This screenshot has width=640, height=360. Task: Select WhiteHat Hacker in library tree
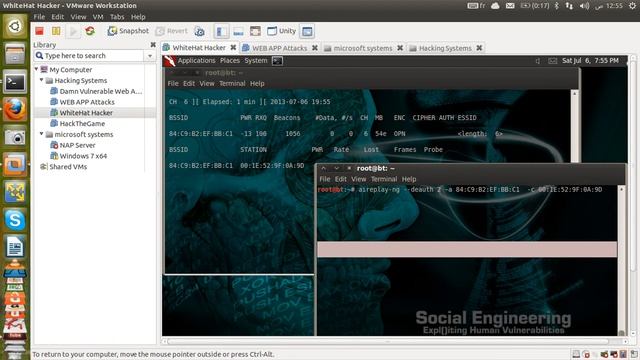click(x=82, y=113)
